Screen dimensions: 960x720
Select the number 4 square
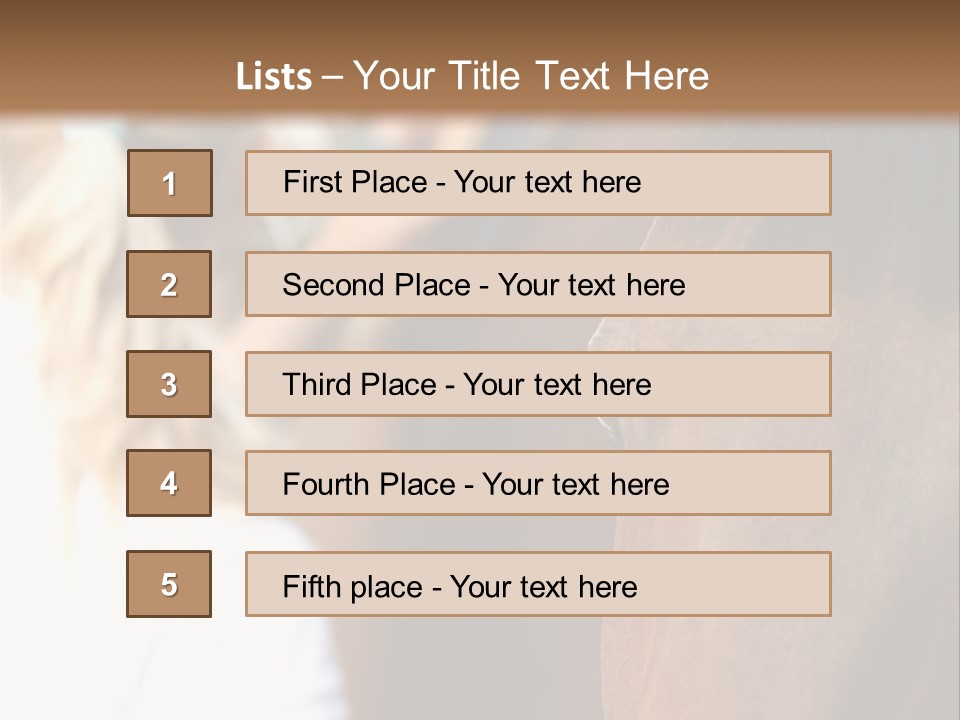pos(169,483)
